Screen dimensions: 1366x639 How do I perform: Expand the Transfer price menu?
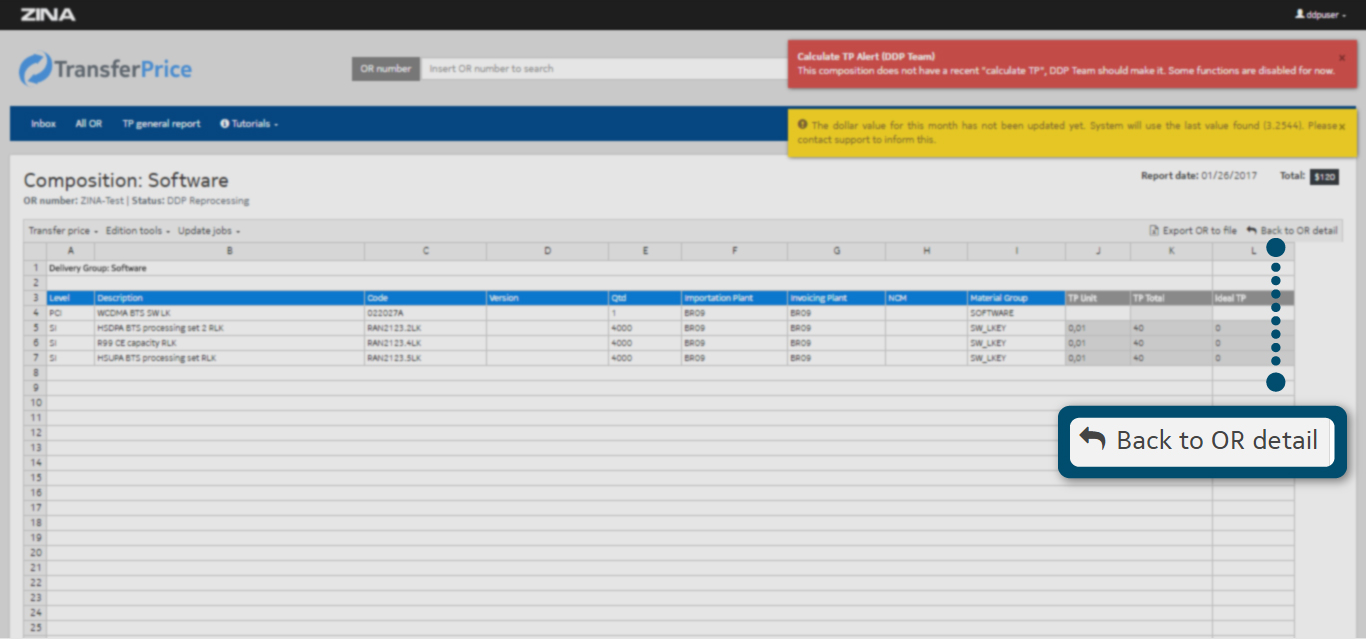pos(62,231)
